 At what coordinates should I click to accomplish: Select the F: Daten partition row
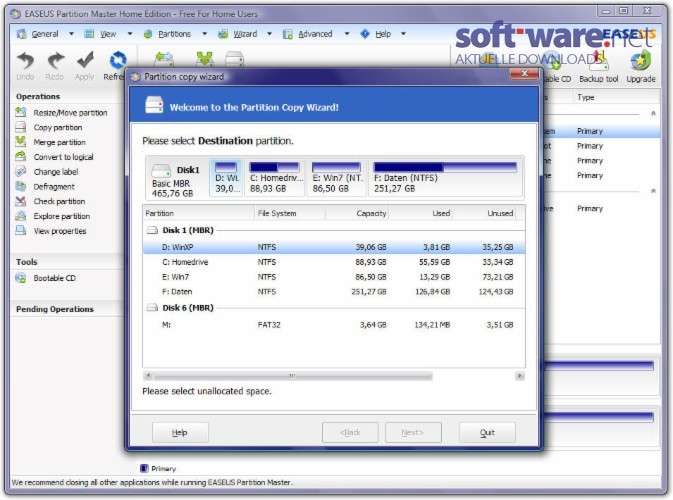[333, 292]
